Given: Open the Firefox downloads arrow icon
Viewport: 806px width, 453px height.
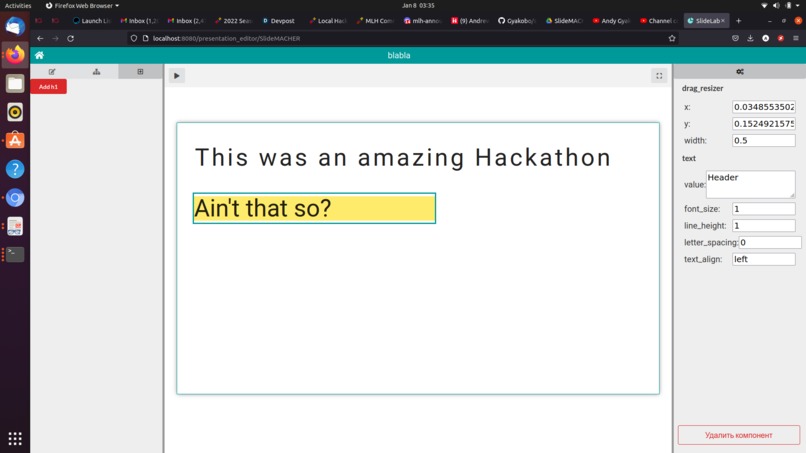Looking at the screenshot, I should pyautogui.click(x=750, y=38).
